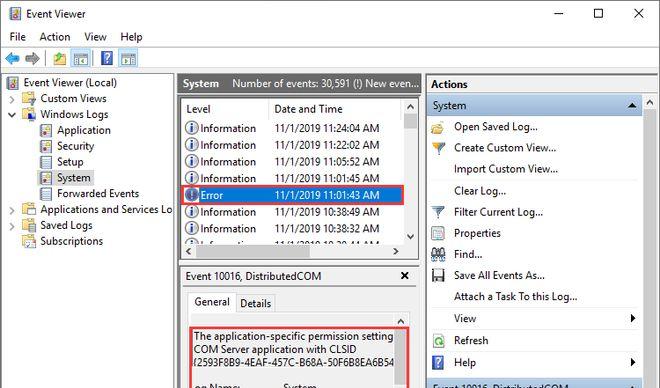Image resolution: width=660 pixels, height=388 pixels.
Task: Expand the Custom Views tree node
Action: [12, 99]
